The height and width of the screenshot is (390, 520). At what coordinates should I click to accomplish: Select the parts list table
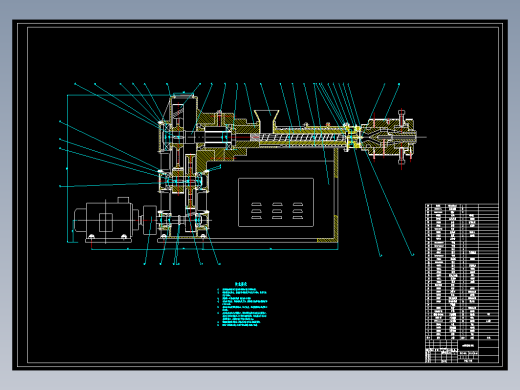[462, 271]
